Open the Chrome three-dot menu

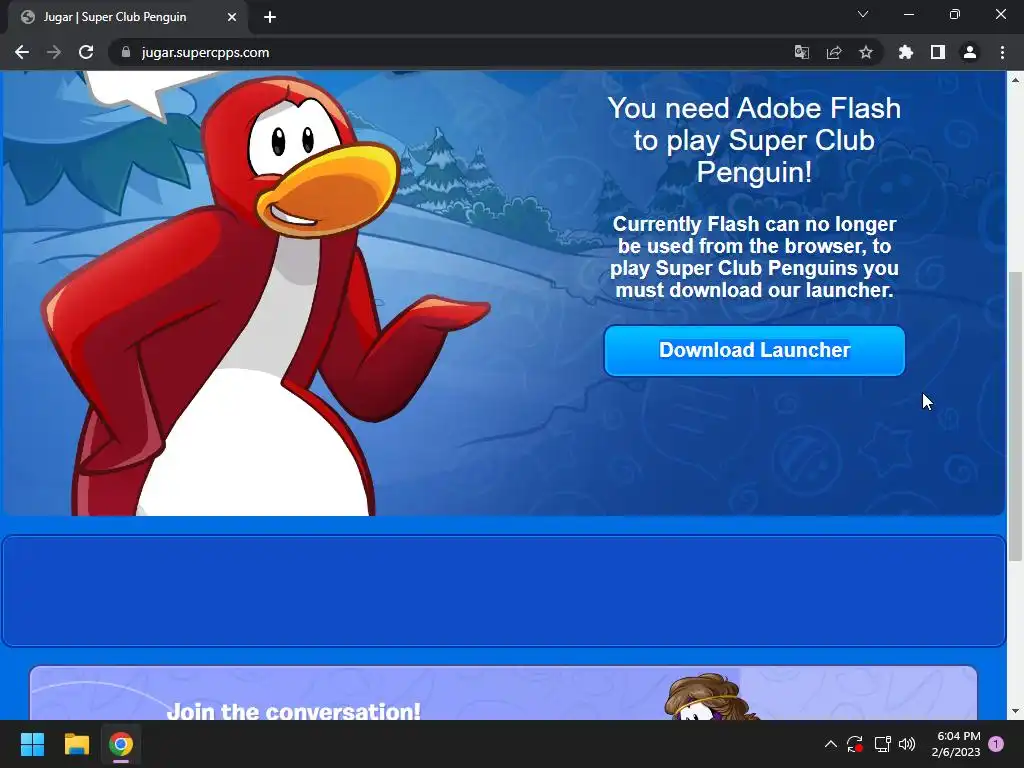[1002, 52]
